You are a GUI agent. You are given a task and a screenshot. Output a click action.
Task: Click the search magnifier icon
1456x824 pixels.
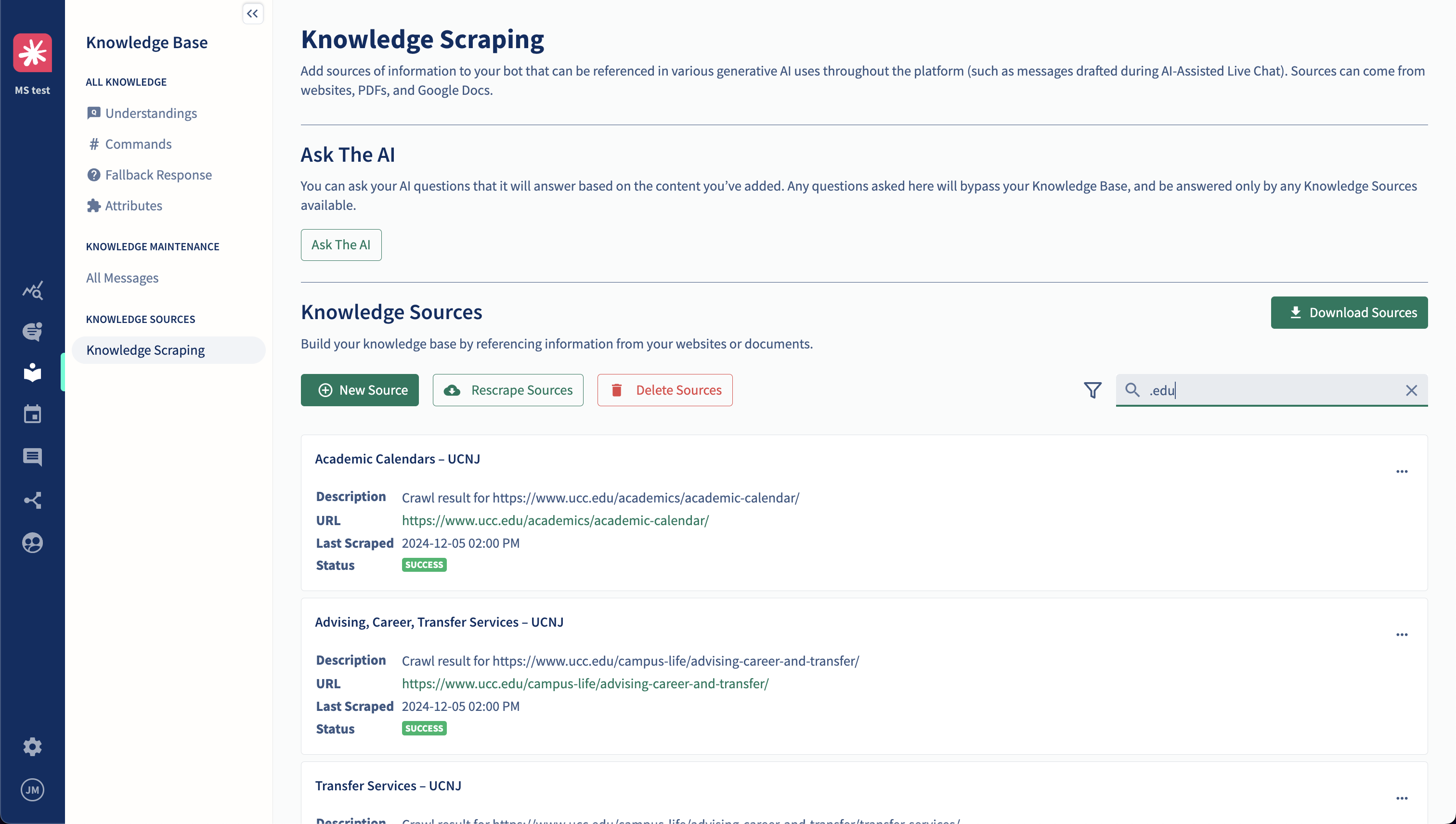1132,390
